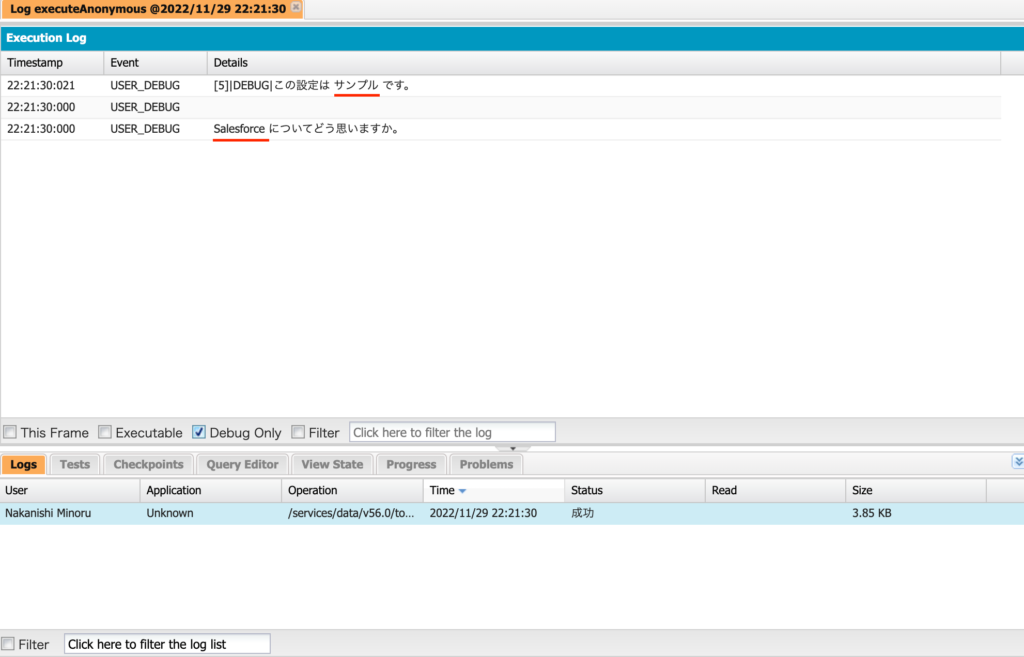Click the sort arrow in Time column

pyautogui.click(x=462, y=491)
